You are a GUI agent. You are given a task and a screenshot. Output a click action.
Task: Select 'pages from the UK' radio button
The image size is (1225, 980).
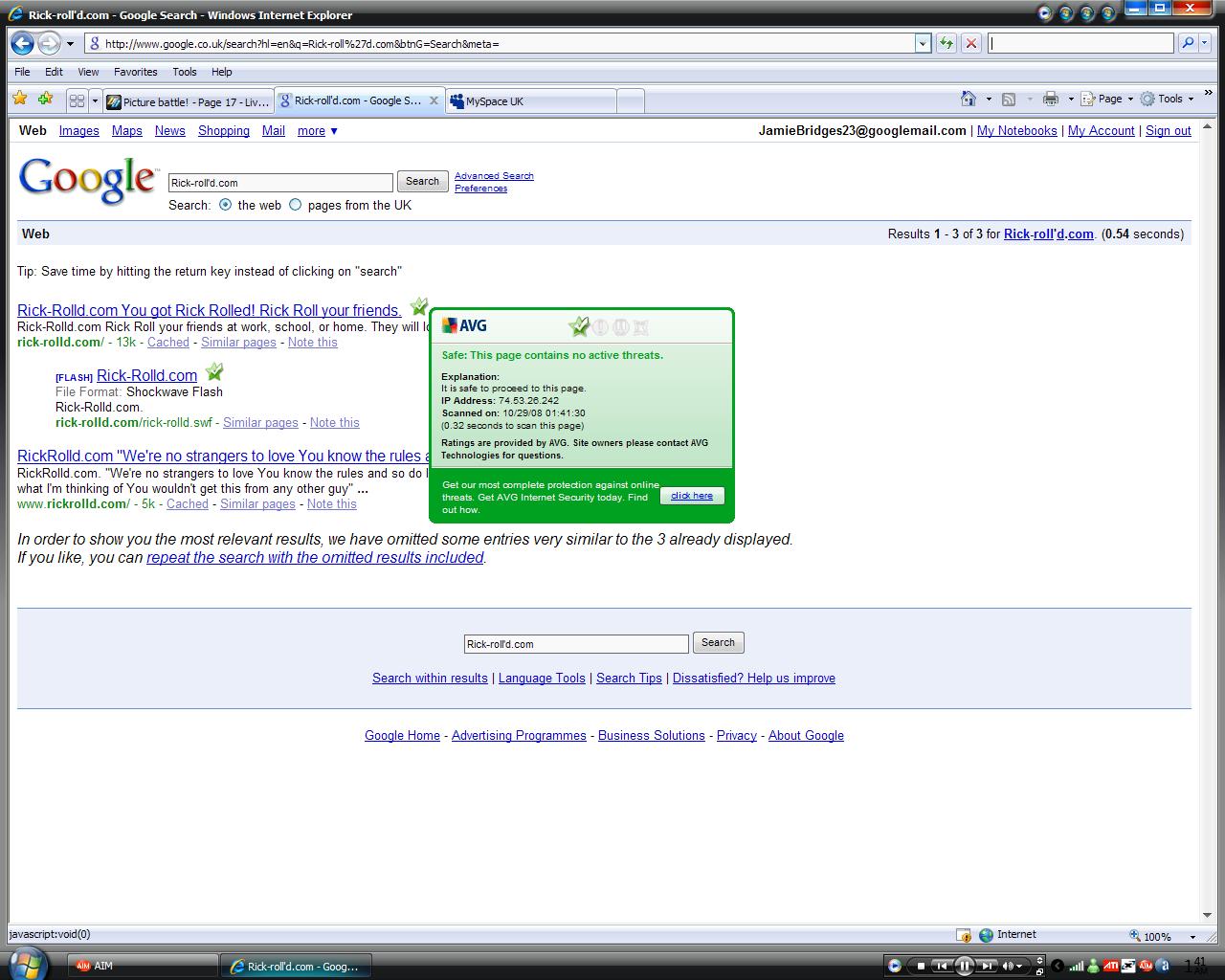point(295,205)
